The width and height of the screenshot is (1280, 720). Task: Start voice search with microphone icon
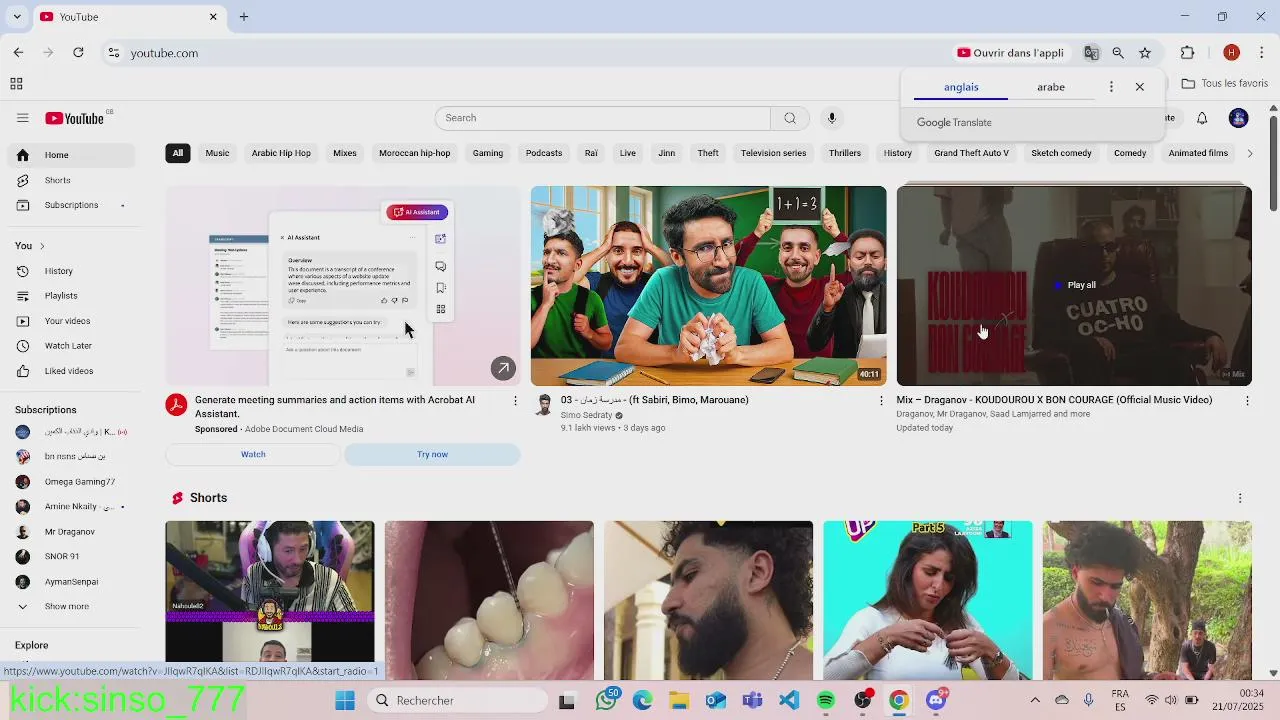(831, 118)
